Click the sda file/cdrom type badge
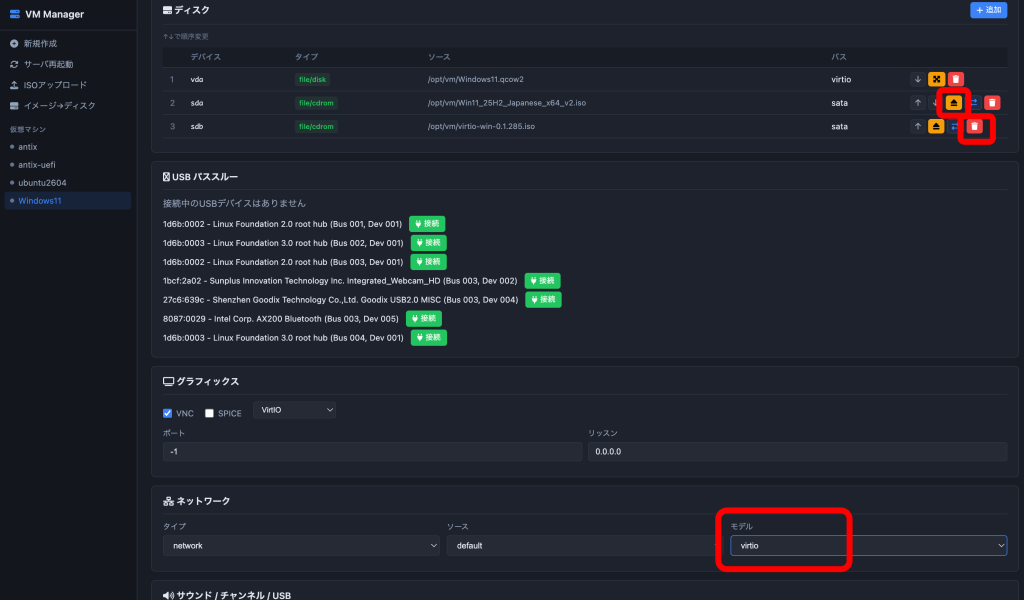Image resolution: width=1024 pixels, height=600 pixels. tap(316, 103)
